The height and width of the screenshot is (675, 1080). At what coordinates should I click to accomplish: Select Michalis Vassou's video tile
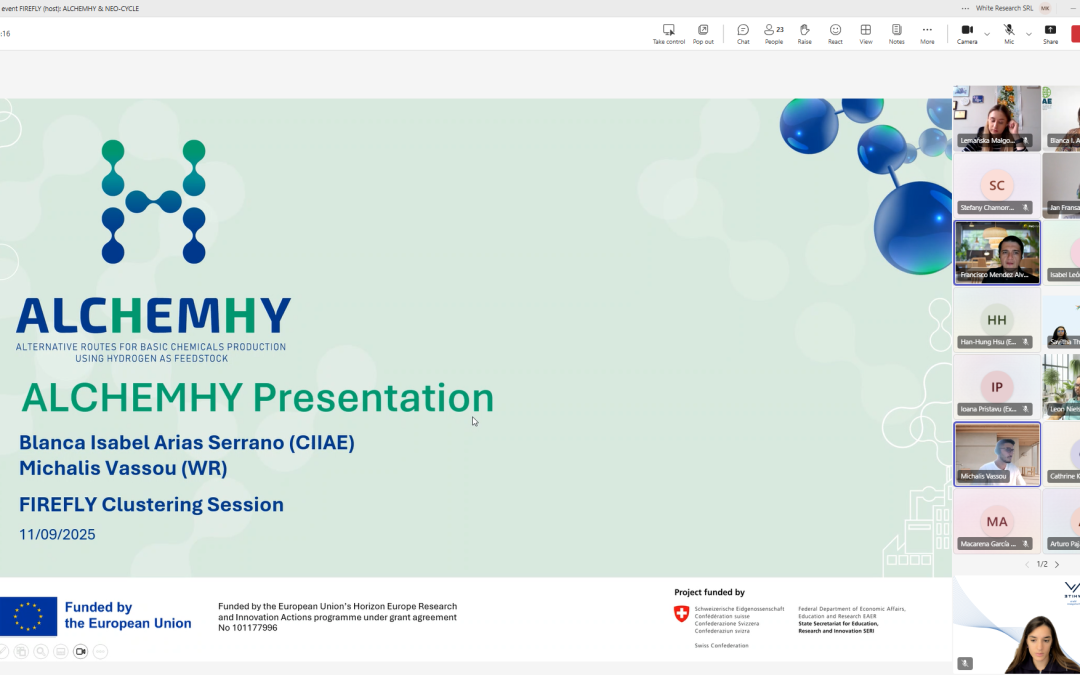point(997,454)
